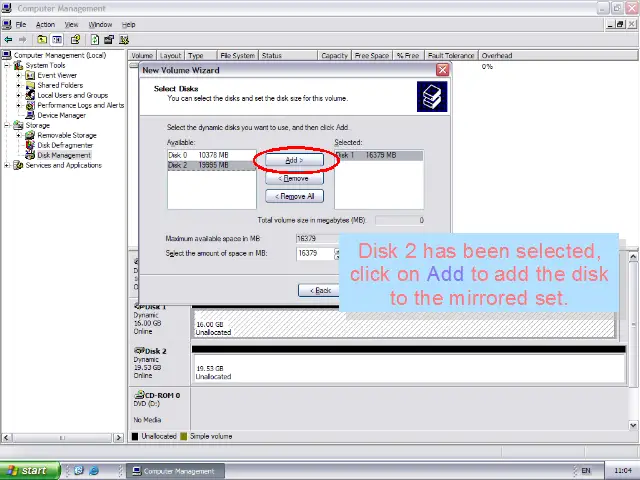The width and height of the screenshot is (640, 480).
Task: Toggle Show/Hide Console Tree toolbar icon
Action: 57,40
